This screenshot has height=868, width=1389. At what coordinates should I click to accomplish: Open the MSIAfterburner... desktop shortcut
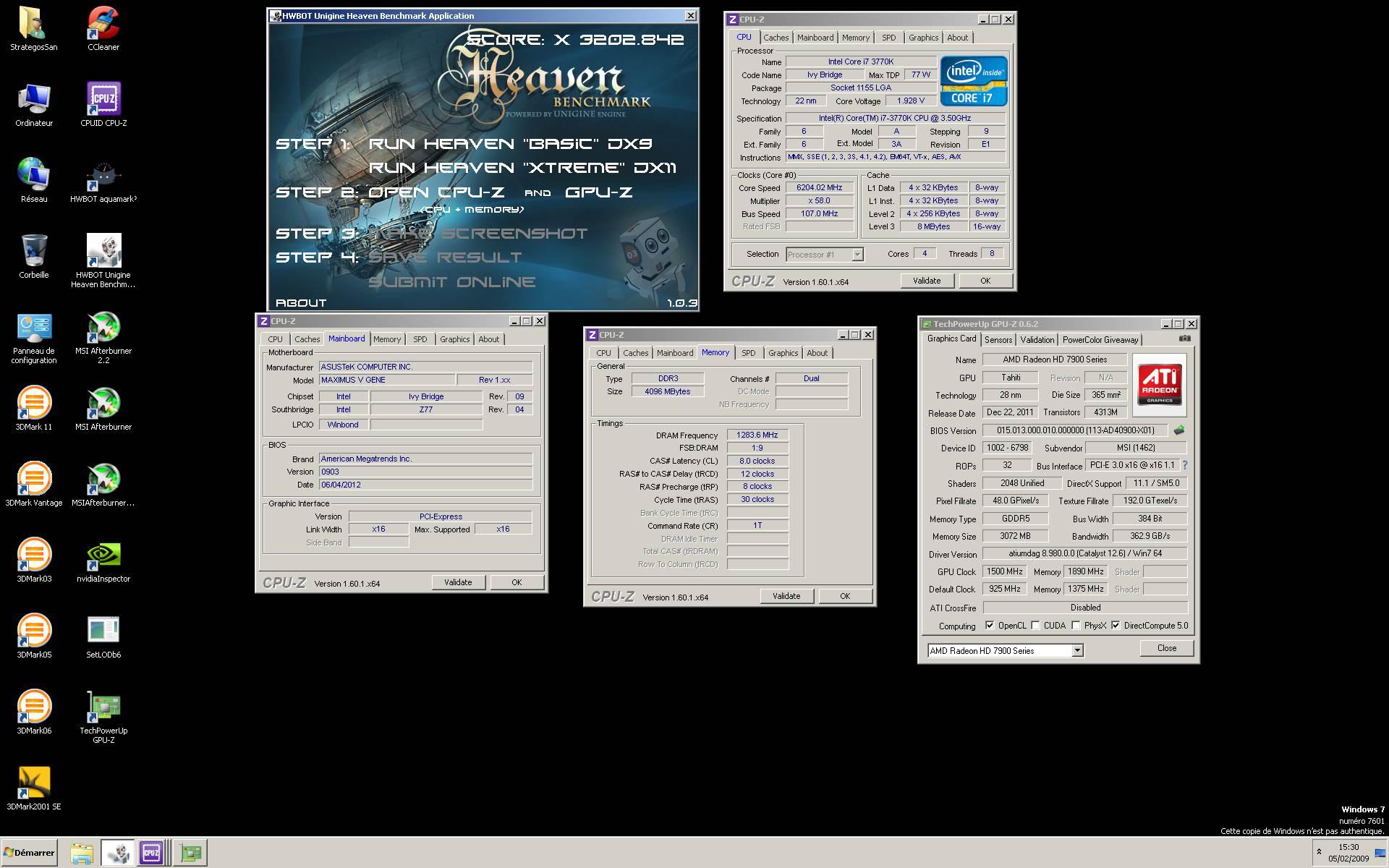103,485
